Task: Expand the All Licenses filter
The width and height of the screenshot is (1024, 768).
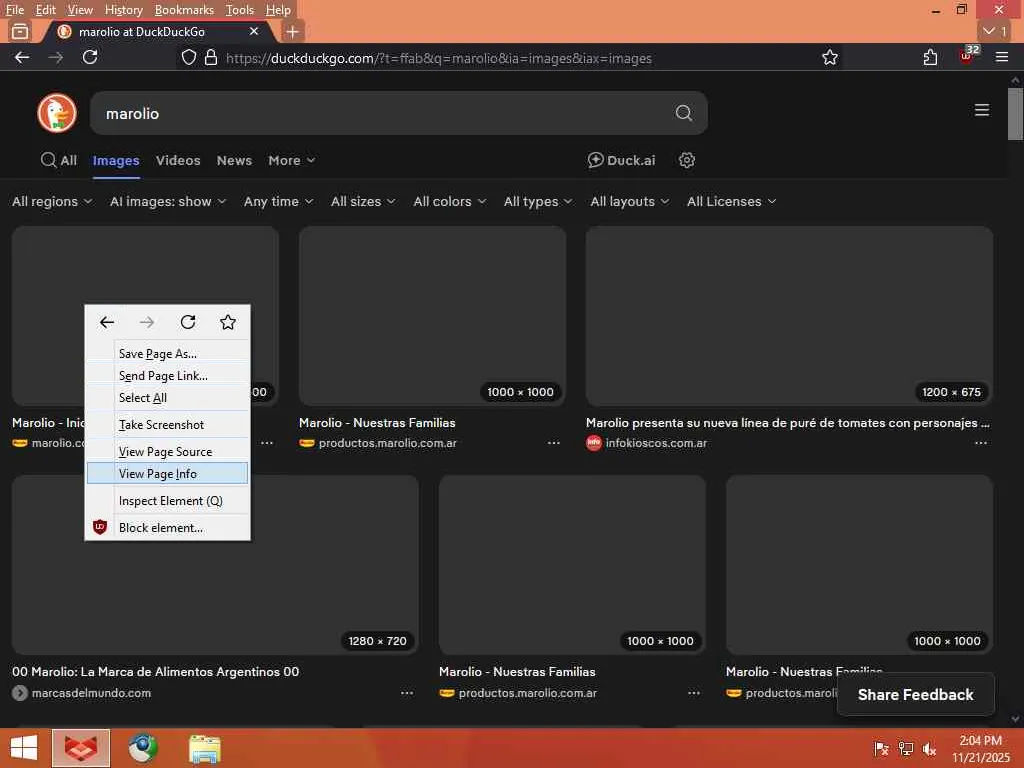Action: (x=731, y=201)
